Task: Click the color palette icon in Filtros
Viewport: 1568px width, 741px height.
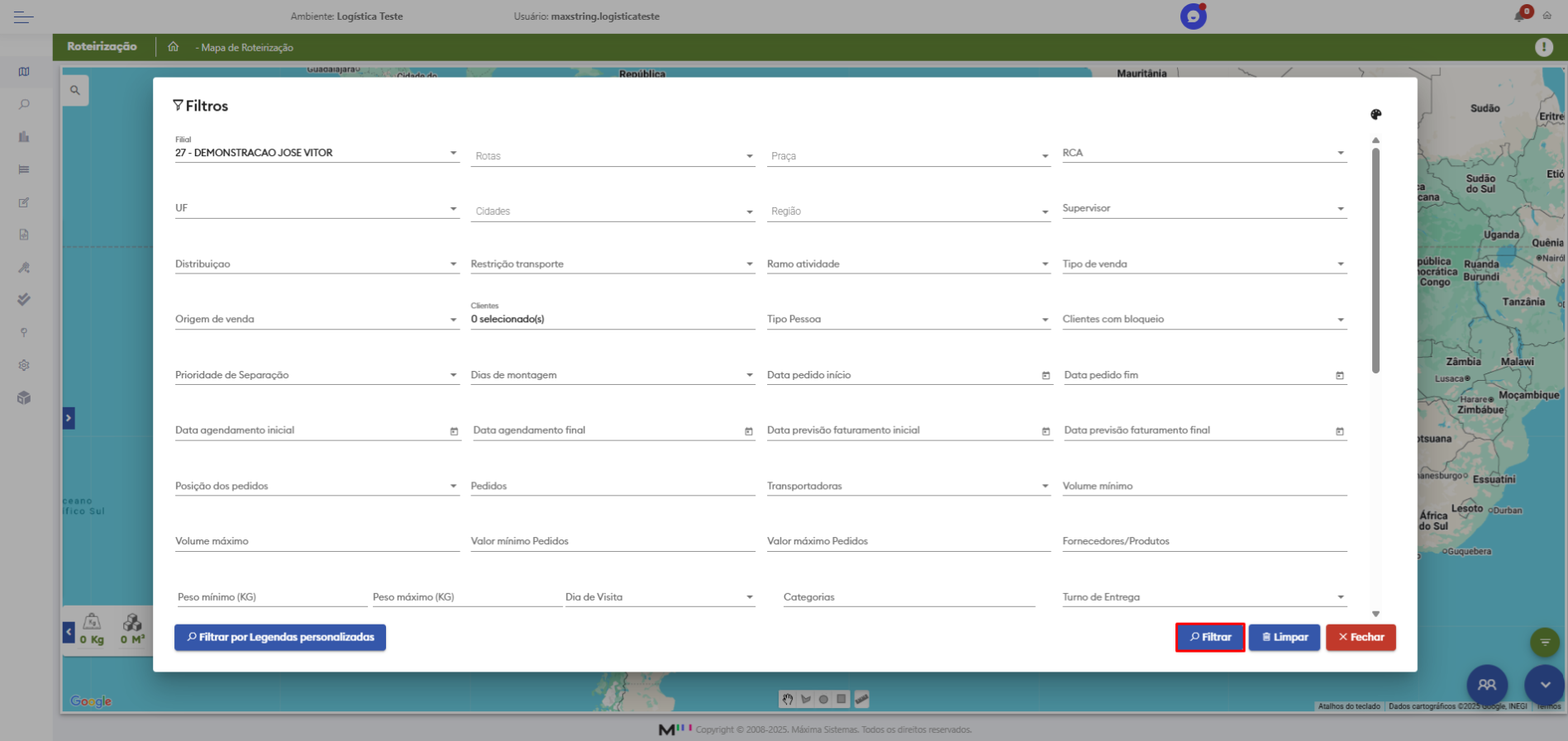Action: pyautogui.click(x=1375, y=115)
